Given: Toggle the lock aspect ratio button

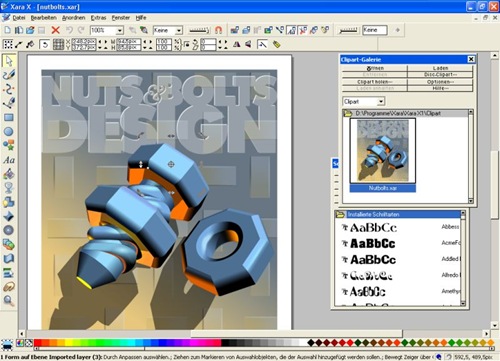Looking at the screenshot, I should (x=187, y=44).
